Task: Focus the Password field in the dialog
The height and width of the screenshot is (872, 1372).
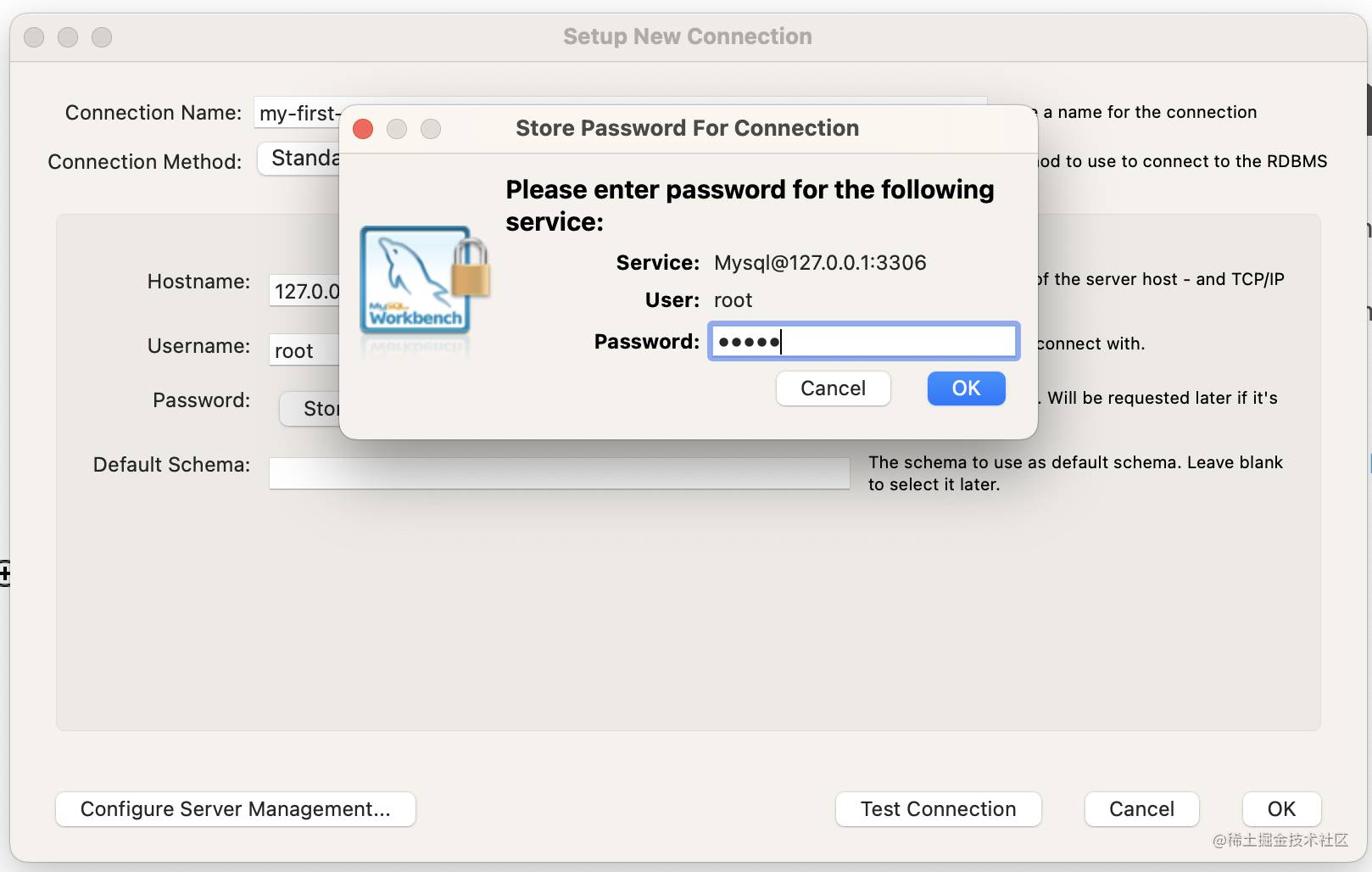Action: pyautogui.click(x=863, y=342)
